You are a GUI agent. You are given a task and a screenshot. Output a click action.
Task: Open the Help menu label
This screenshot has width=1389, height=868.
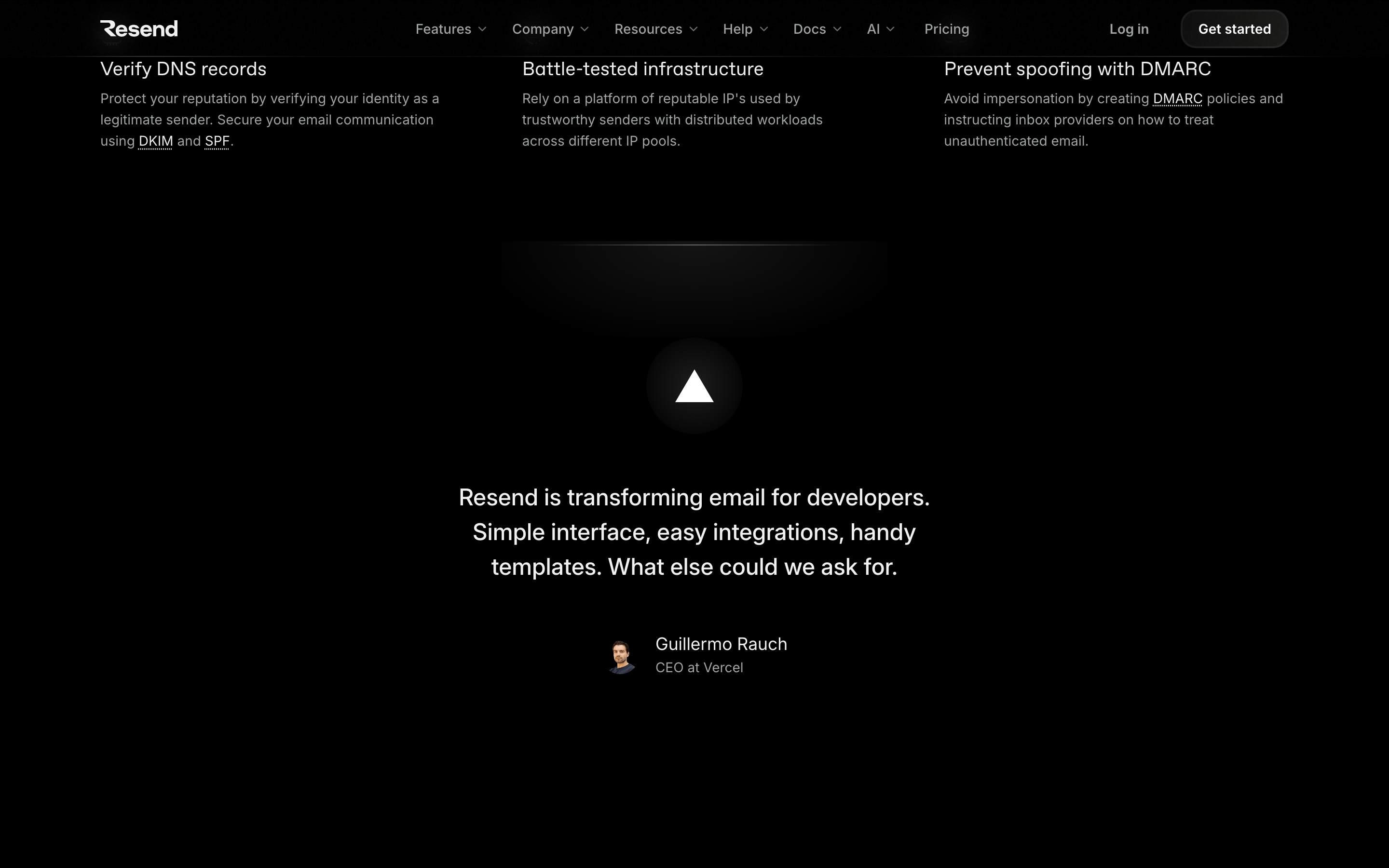coord(737,29)
